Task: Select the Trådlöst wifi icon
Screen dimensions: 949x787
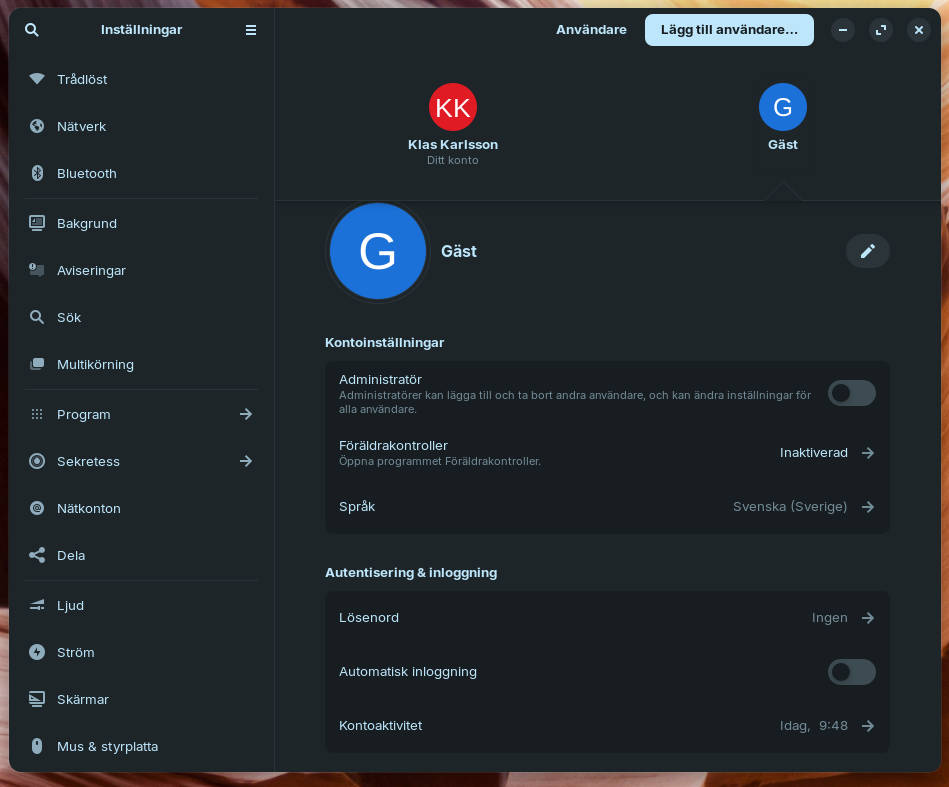Action: click(x=37, y=79)
